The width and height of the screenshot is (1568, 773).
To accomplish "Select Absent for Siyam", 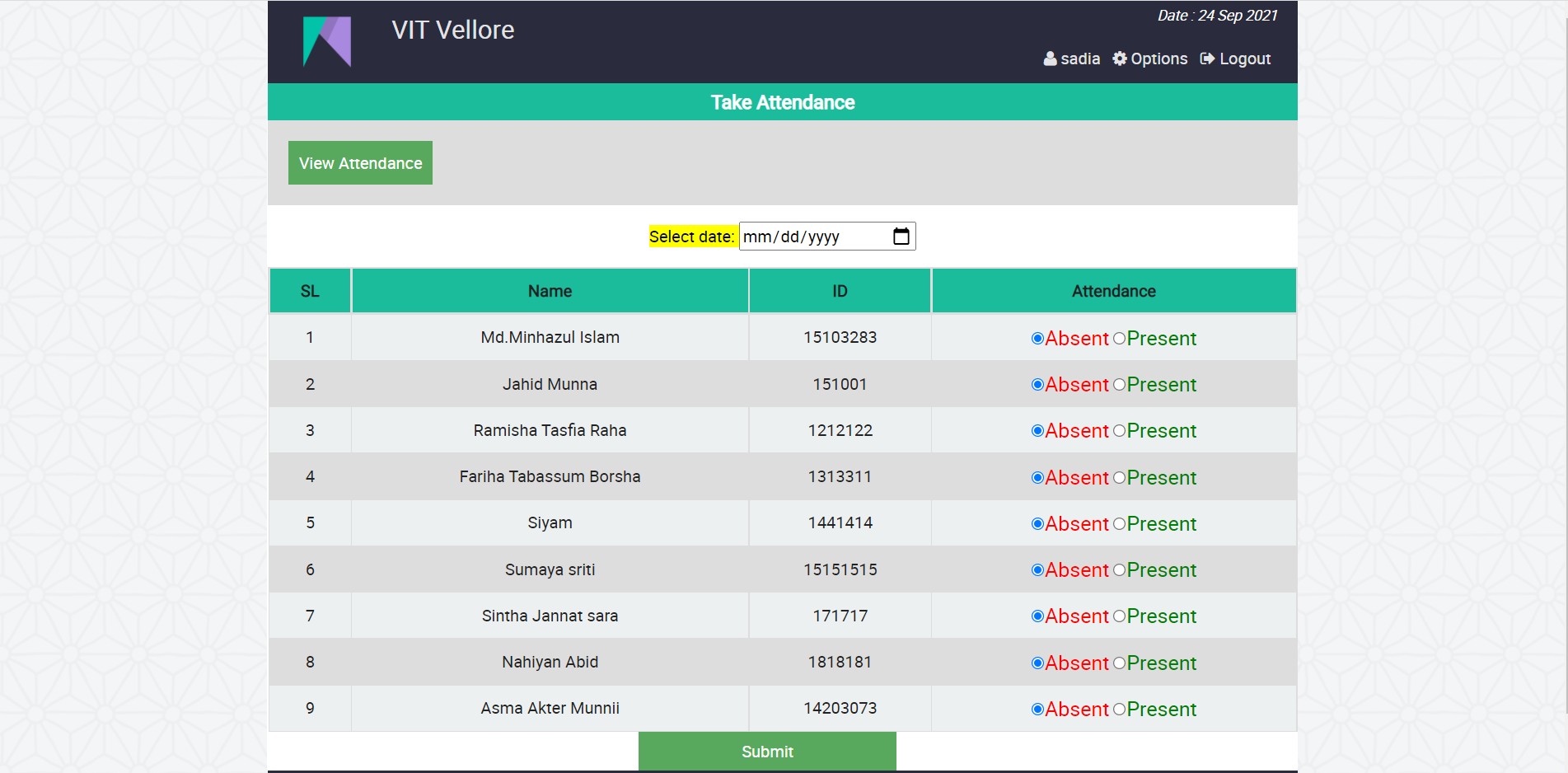I will [x=1037, y=524].
